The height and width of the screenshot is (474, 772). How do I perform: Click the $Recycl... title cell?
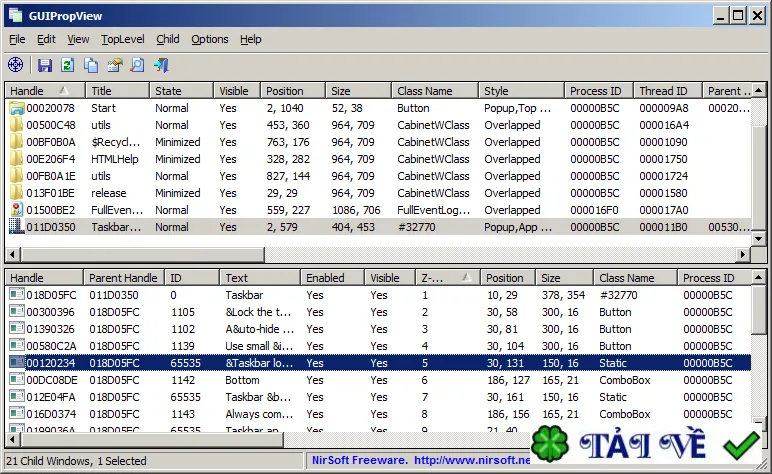[x=116, y=142]
